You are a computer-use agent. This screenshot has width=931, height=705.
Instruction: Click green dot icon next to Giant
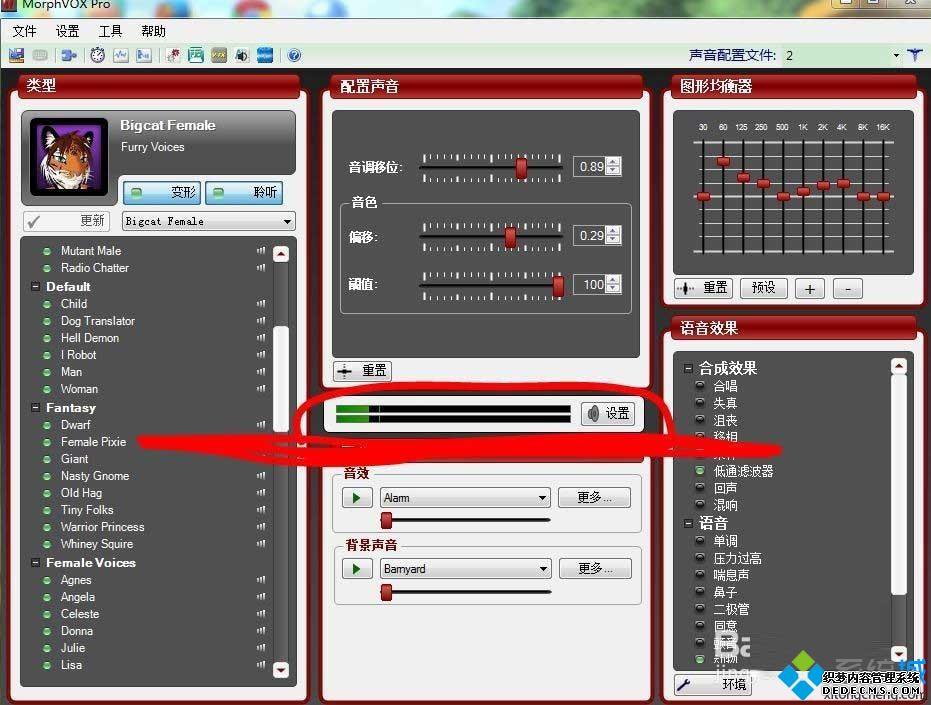click(47, 459)
